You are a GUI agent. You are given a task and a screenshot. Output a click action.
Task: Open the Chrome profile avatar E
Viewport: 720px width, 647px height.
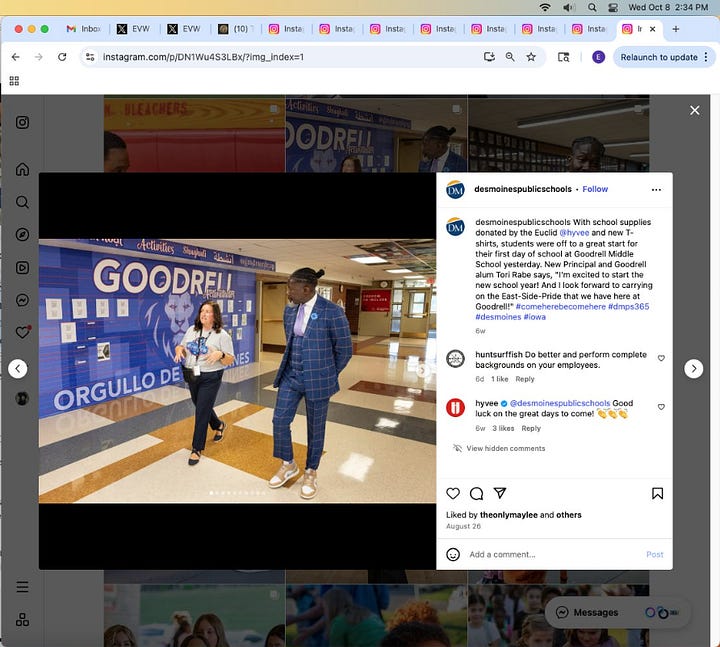[598, 57]
